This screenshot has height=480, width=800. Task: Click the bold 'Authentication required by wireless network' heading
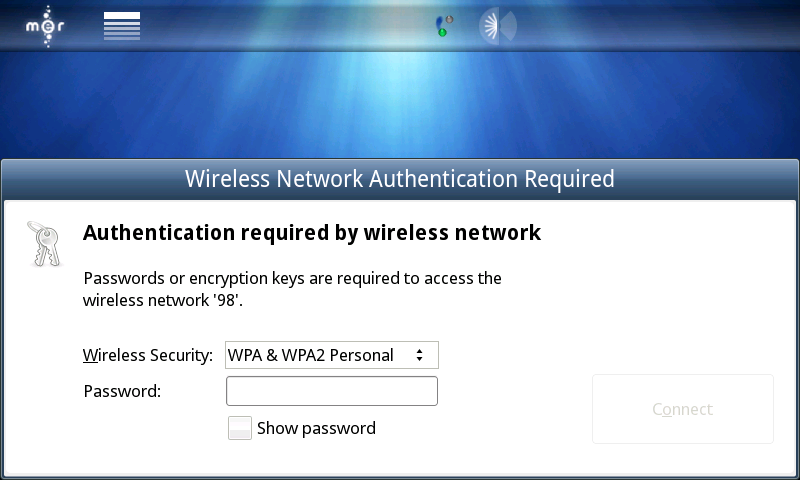pyautogui.click(x=312, y=233)
